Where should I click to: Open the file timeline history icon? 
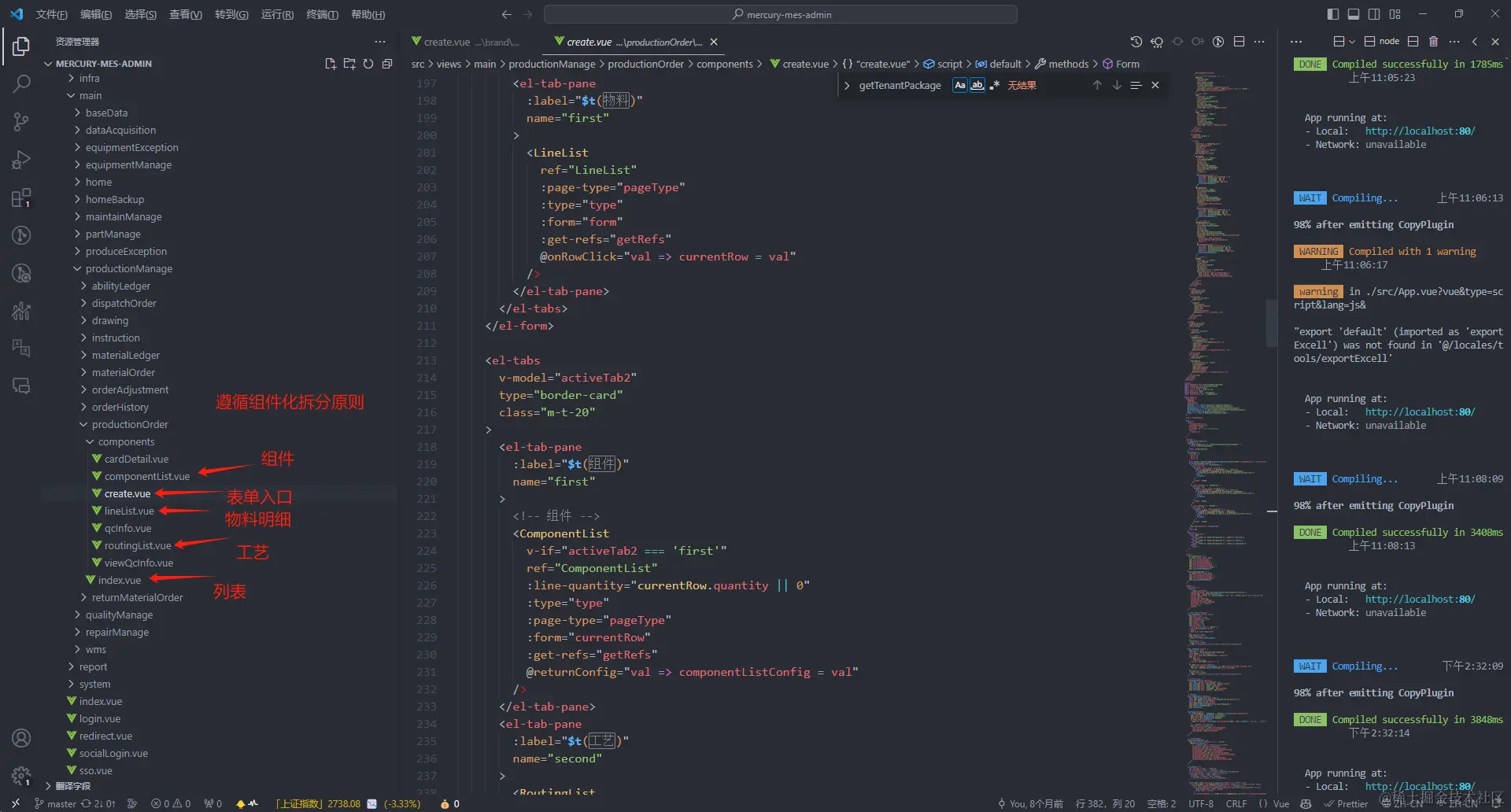(1136, 42)
